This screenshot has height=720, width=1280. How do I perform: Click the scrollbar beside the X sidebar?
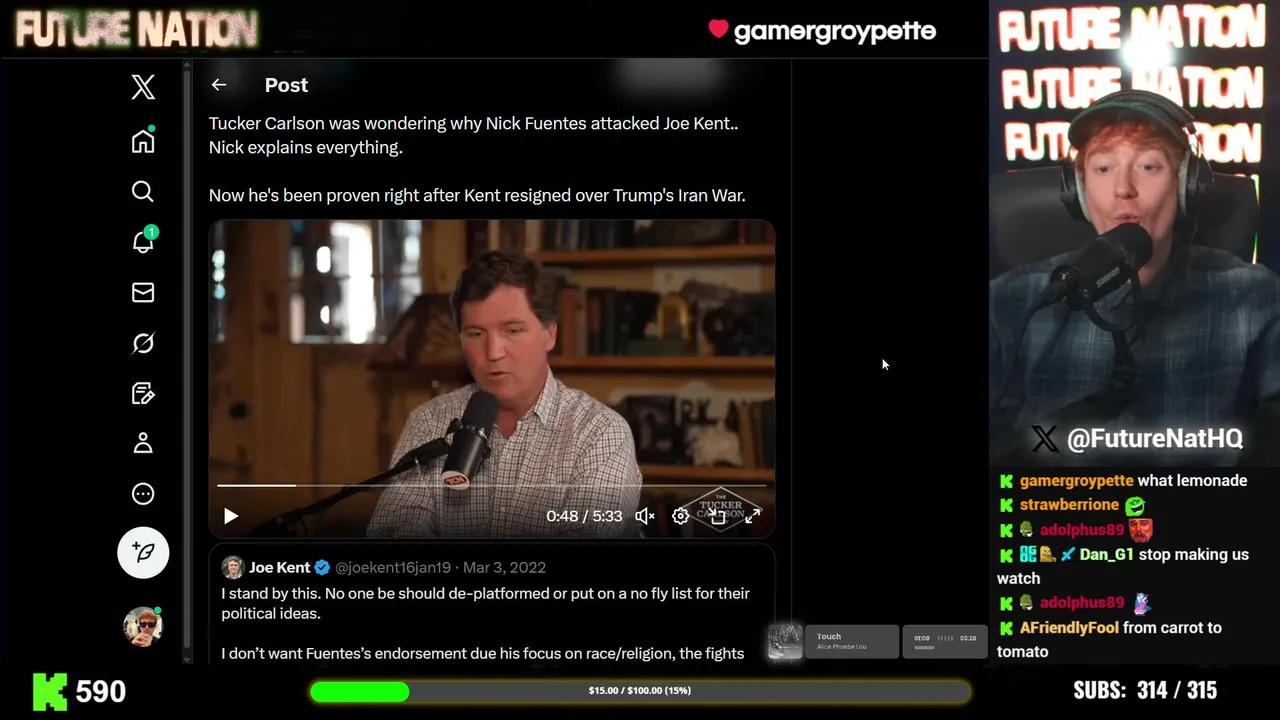tap(187, 360)
